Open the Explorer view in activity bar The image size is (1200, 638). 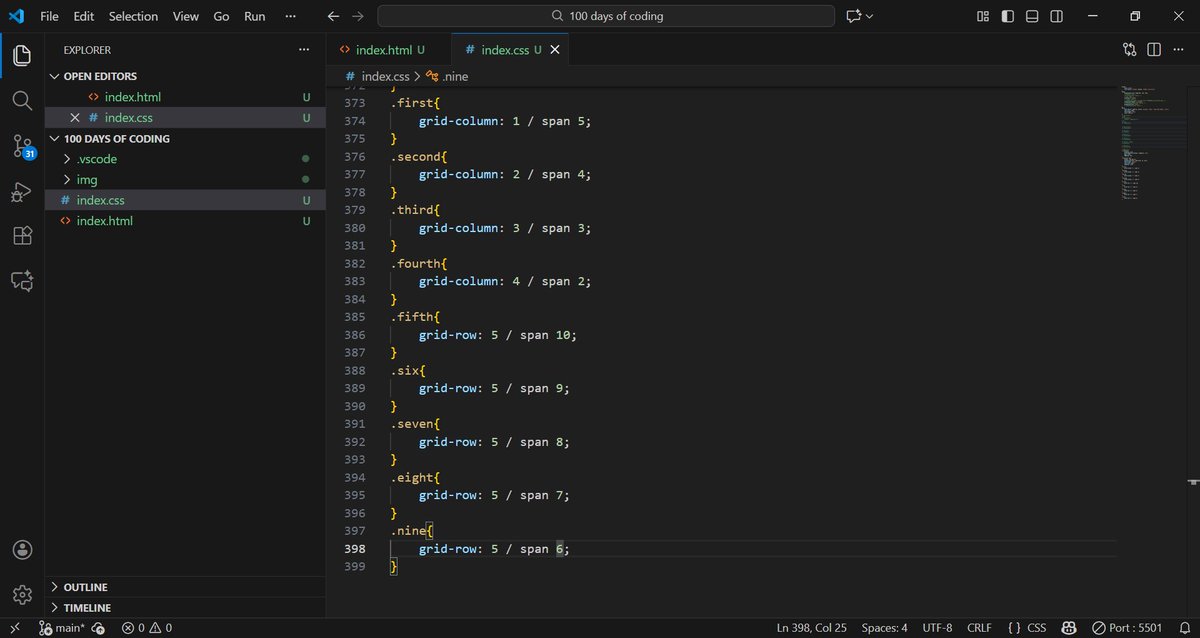[22, 56]
